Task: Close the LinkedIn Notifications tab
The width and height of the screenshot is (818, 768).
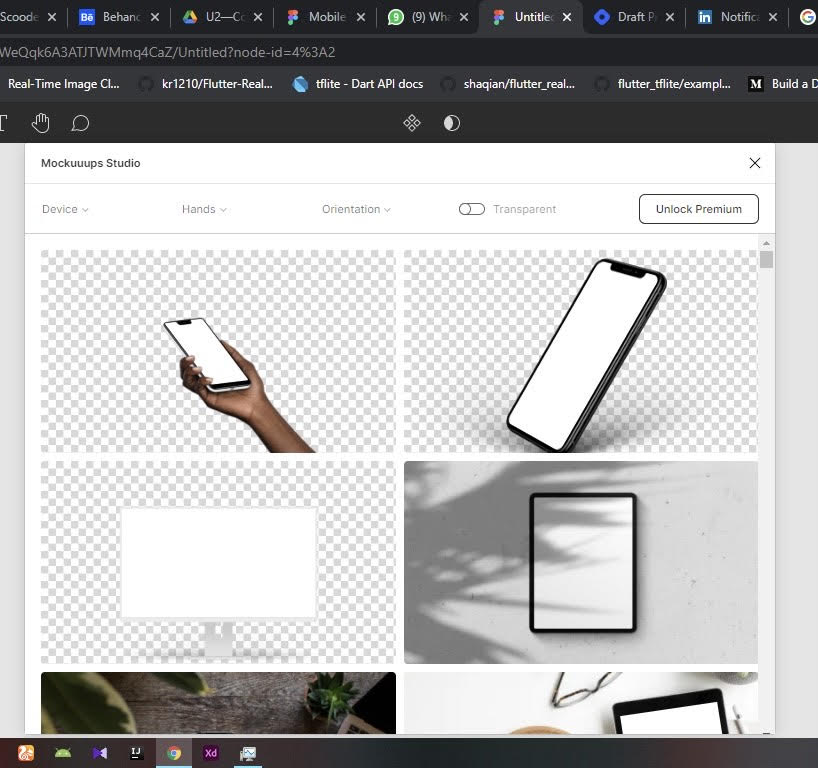Action: coord(773,17)
